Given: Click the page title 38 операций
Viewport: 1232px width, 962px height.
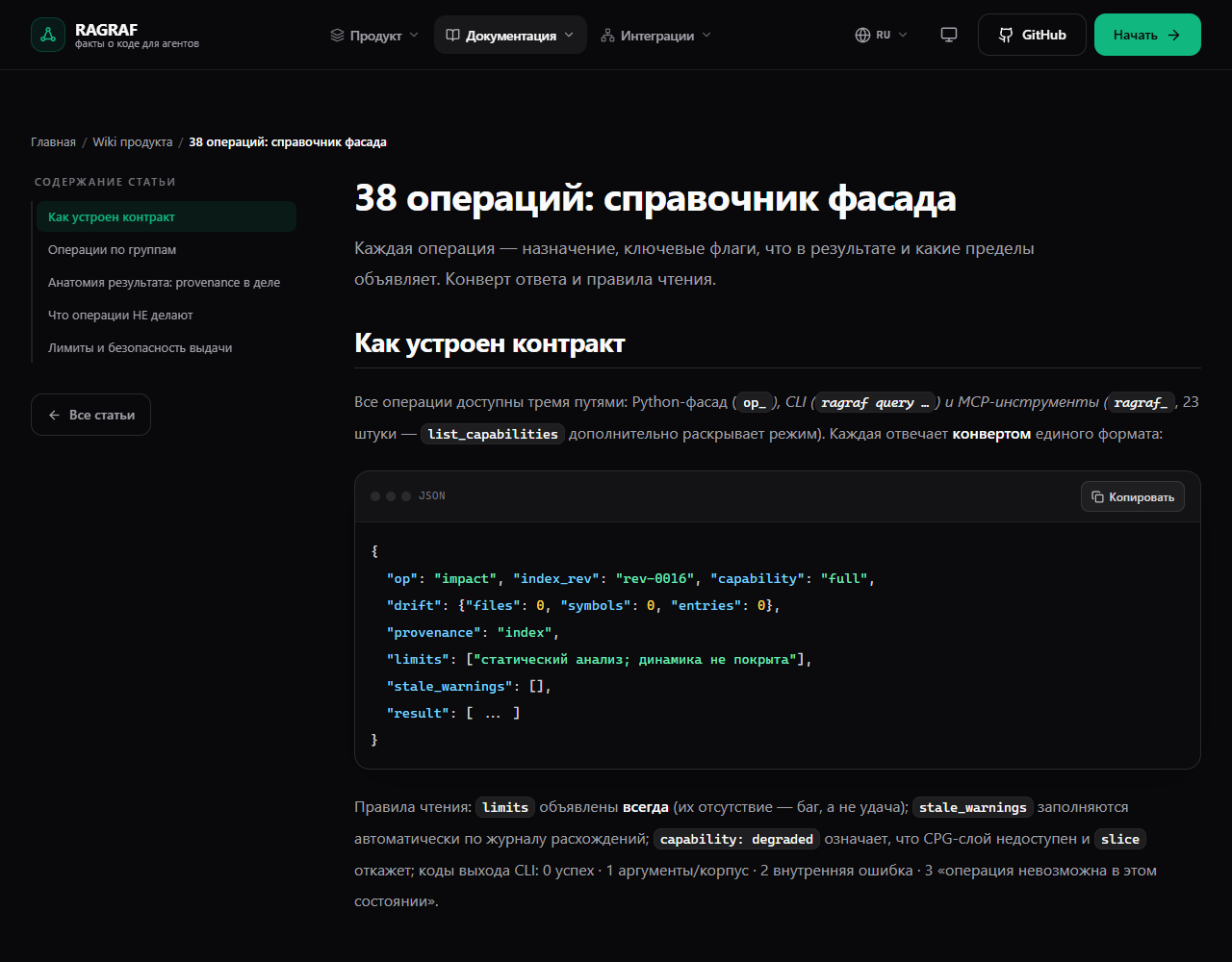Looking at the screenshot, I should tap(655, 198).
